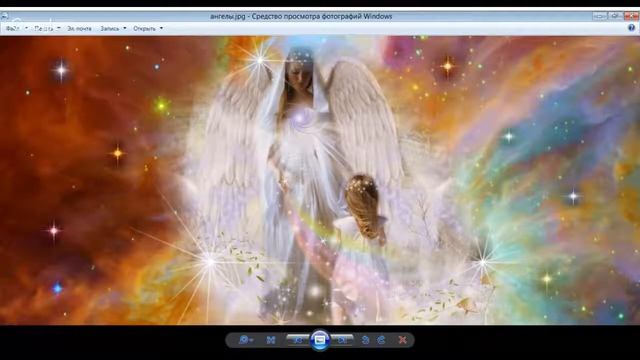Open the Файл menu
Screen dimensions: 640x360
[x=13, y=29]
